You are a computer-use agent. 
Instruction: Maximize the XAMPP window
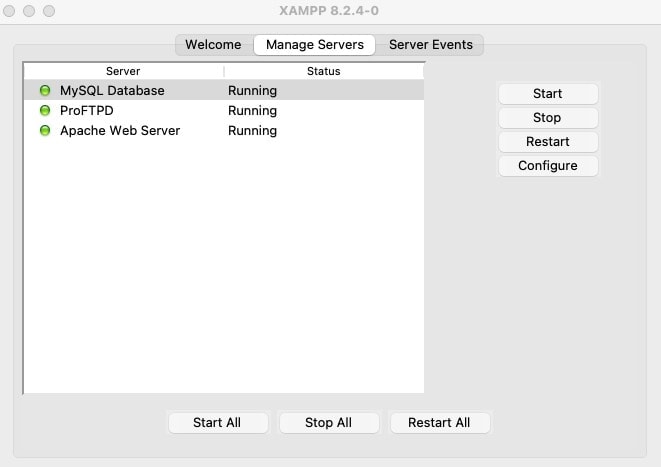[49, 11]
